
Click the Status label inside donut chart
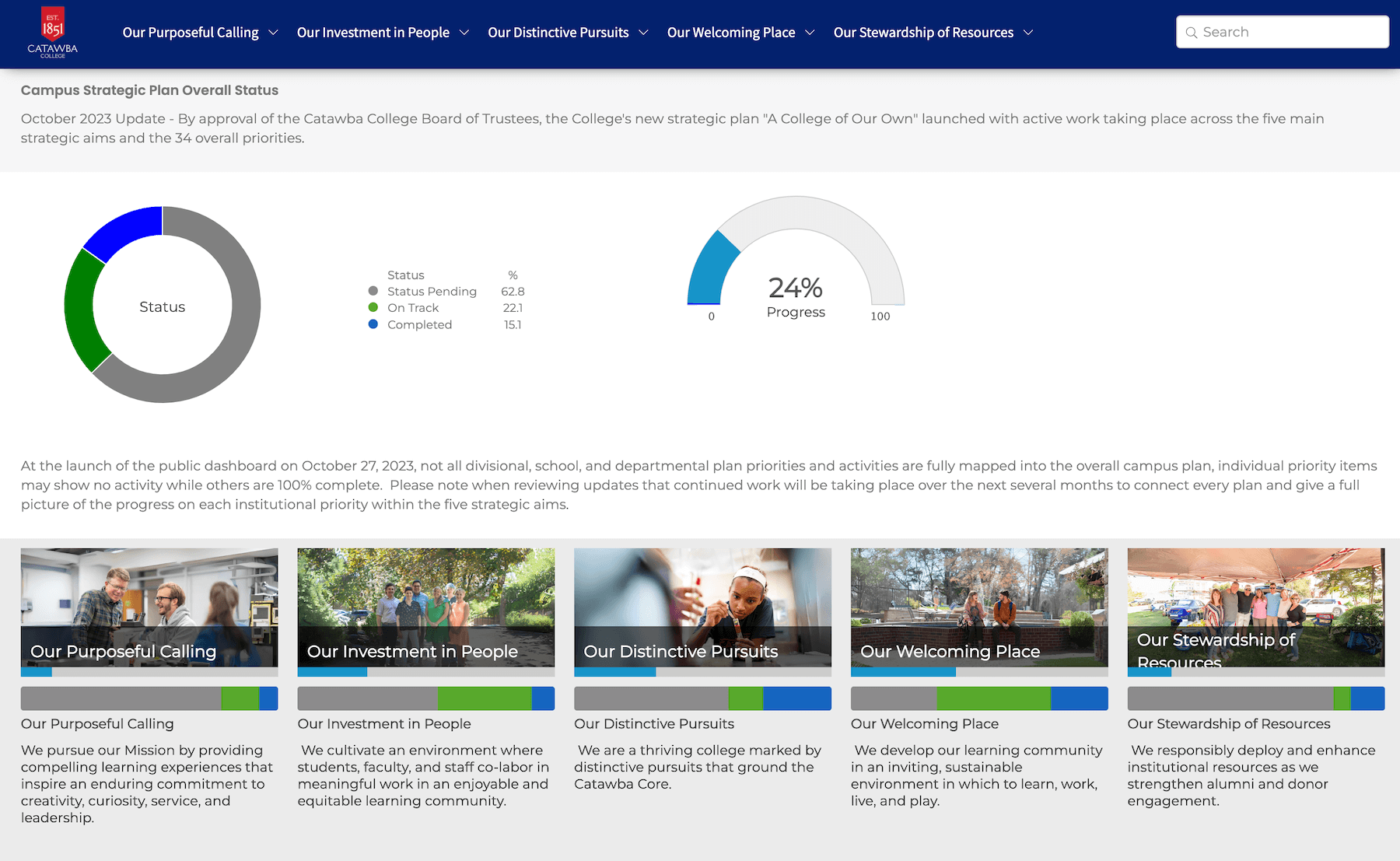tap(162, 307)
